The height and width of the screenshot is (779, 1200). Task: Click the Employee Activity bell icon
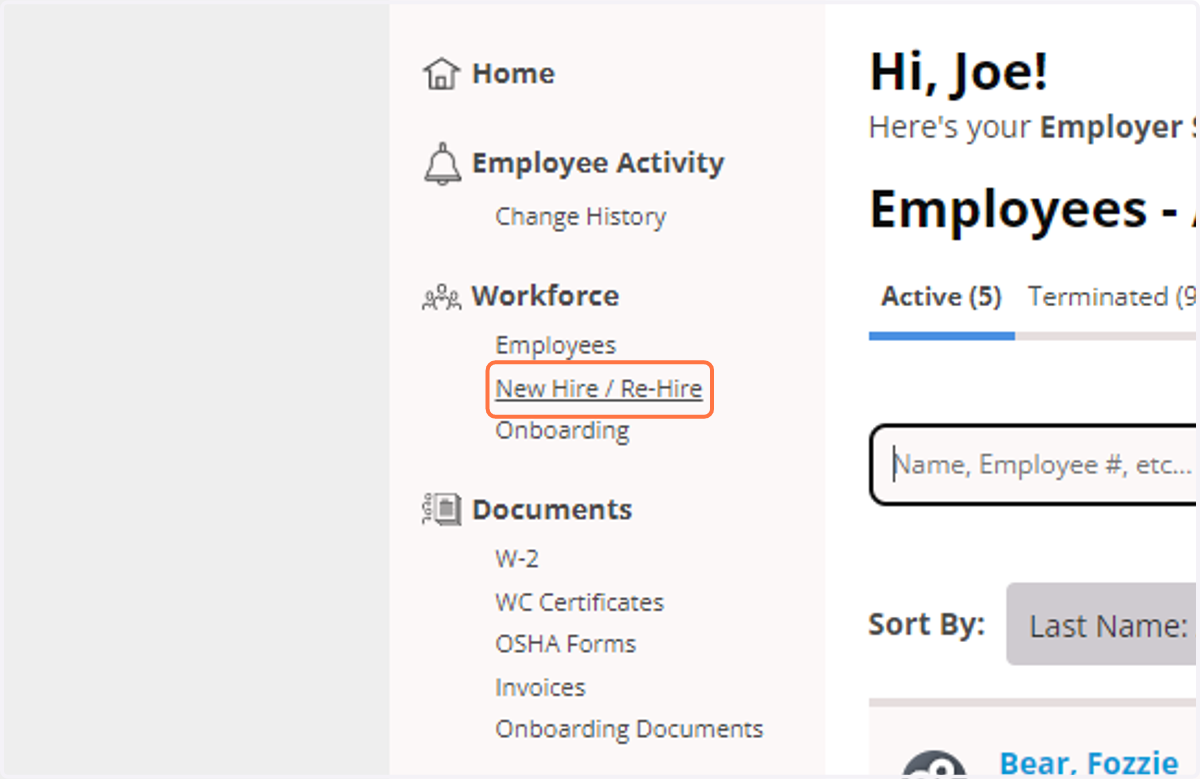pos(442,164)
